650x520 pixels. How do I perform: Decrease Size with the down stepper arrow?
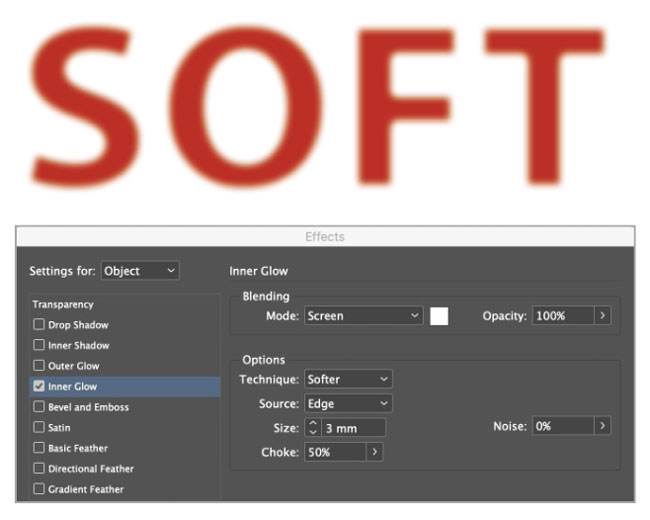[313, 432]
